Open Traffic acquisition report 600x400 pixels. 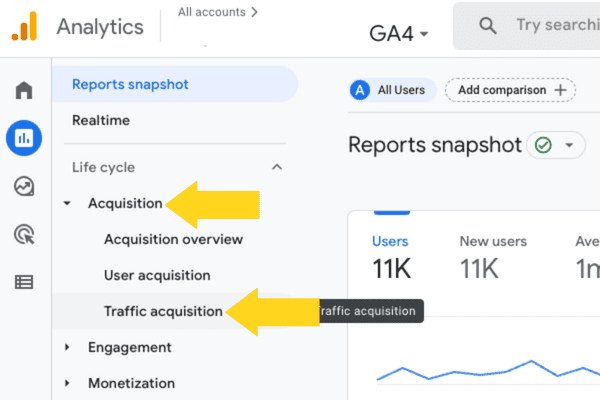(163, 311)
